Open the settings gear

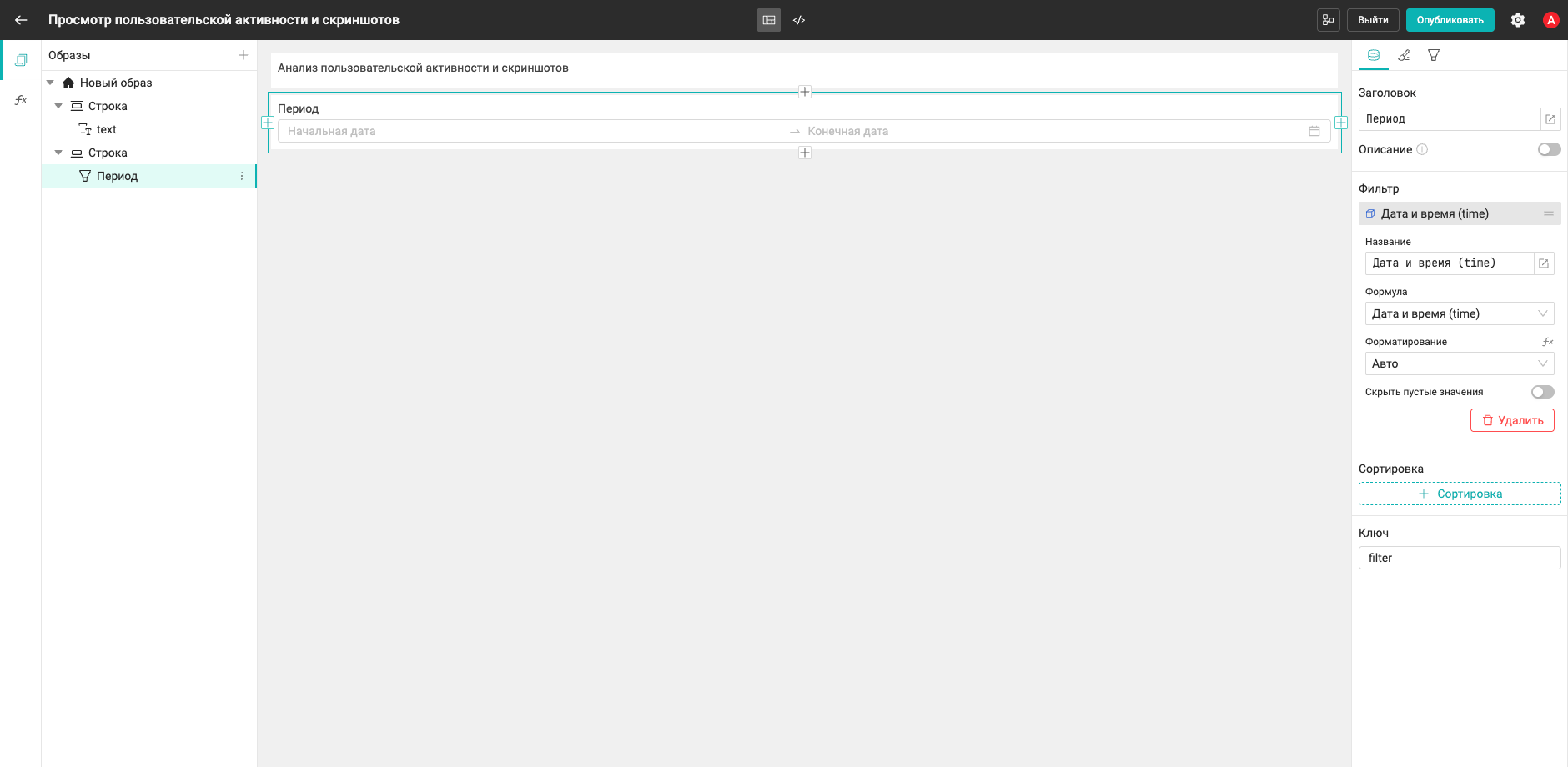click(x=1518, y=20)
